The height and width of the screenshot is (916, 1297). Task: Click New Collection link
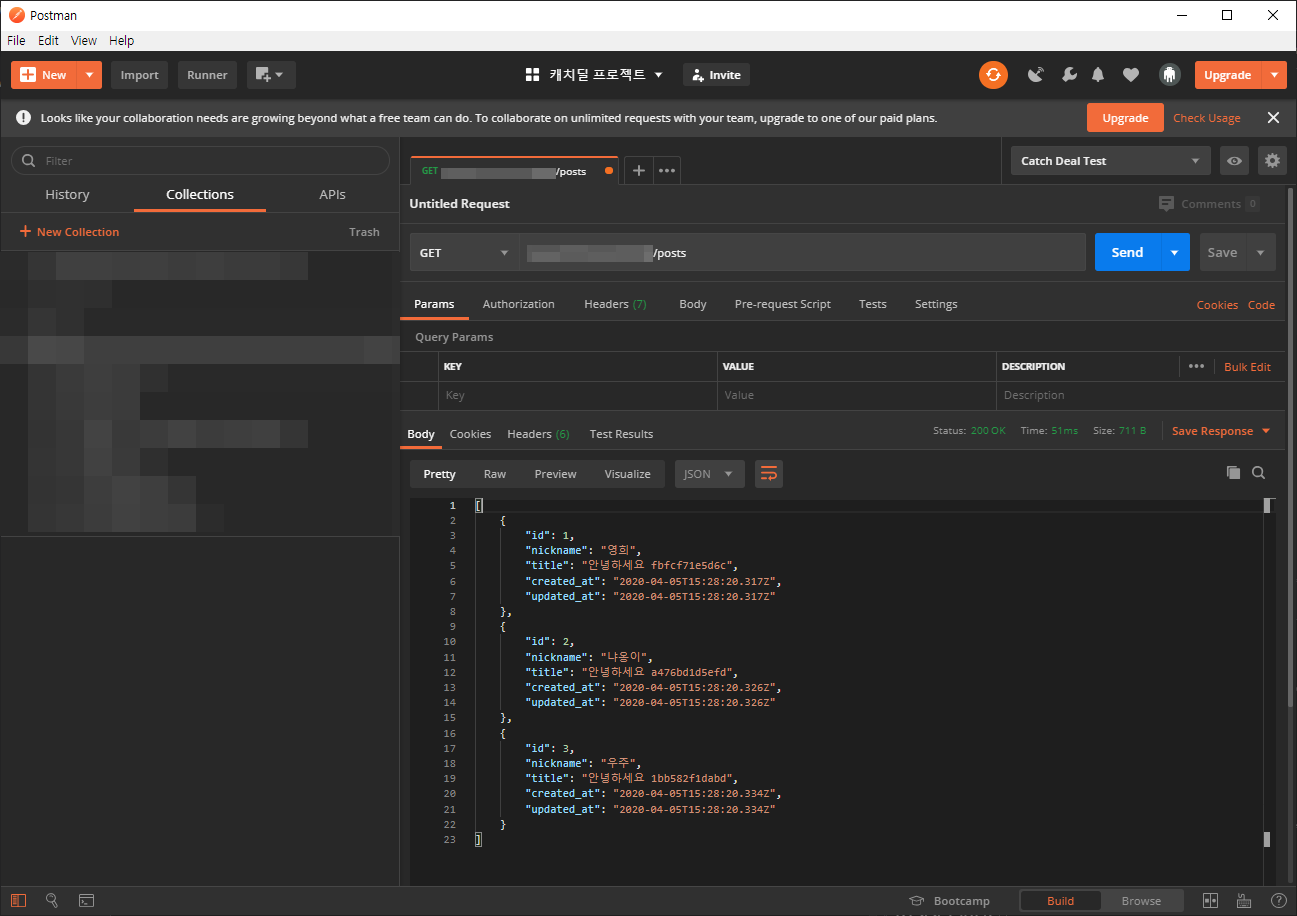pyautogui.click(x=69, y=232)
